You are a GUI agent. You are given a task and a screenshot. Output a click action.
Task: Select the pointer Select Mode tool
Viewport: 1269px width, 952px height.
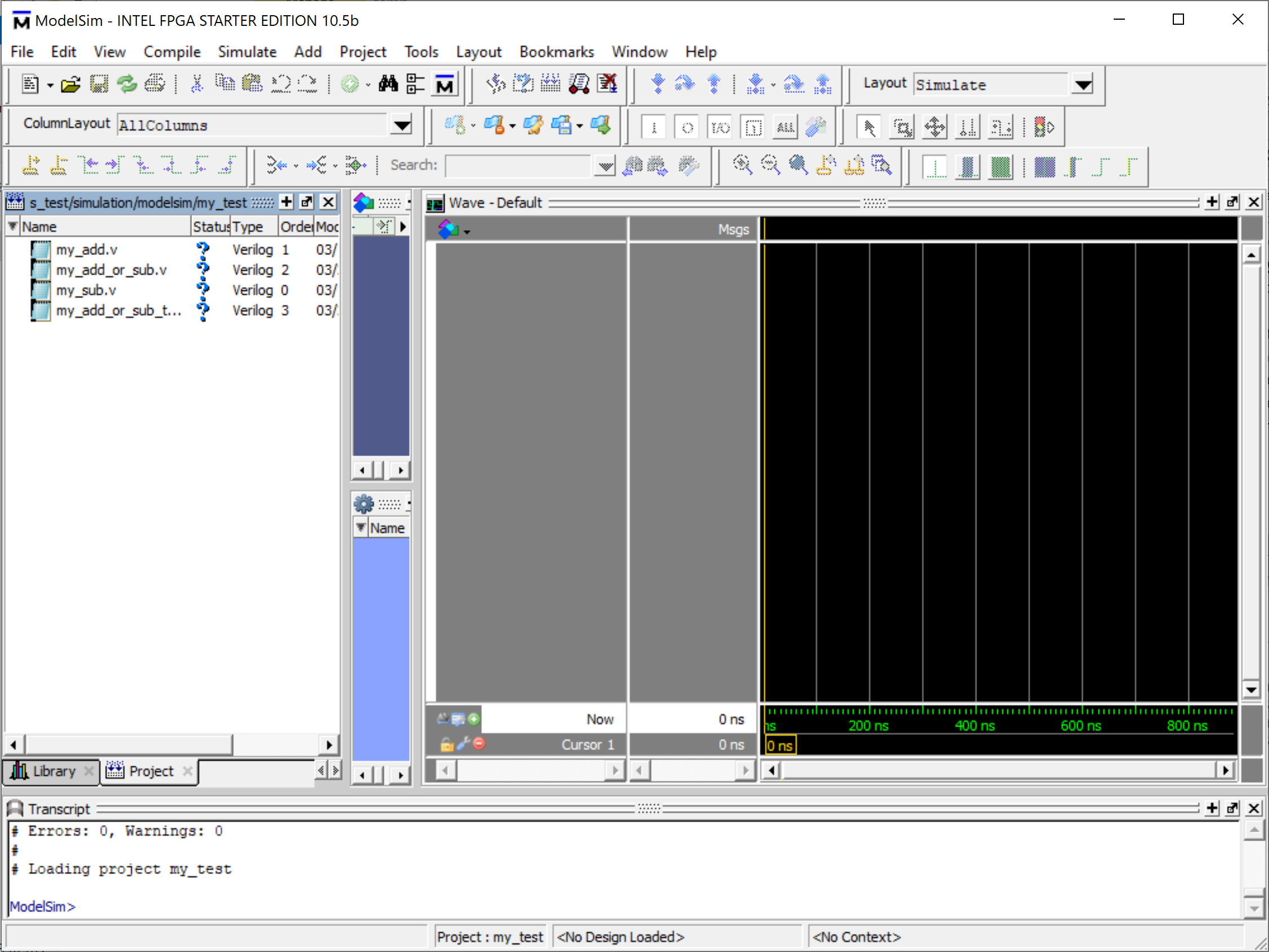pos(868,127)
